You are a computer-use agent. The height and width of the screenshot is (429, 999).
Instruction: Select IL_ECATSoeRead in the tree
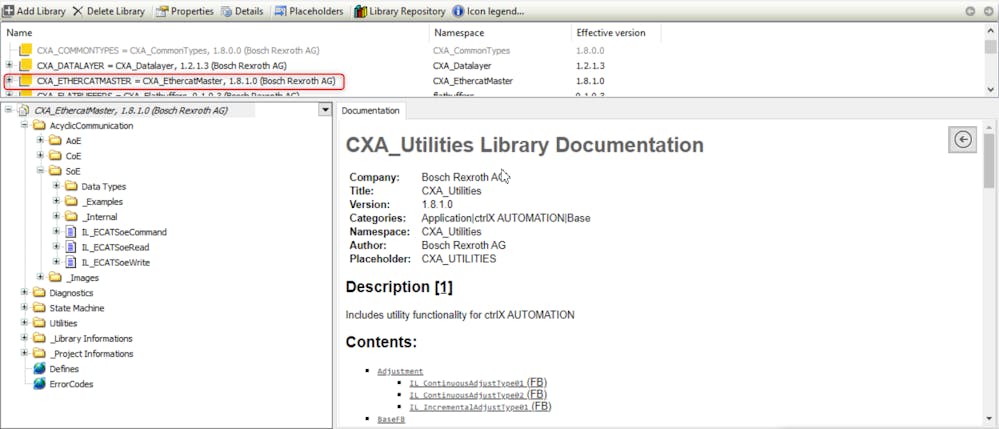pos(115,247)
